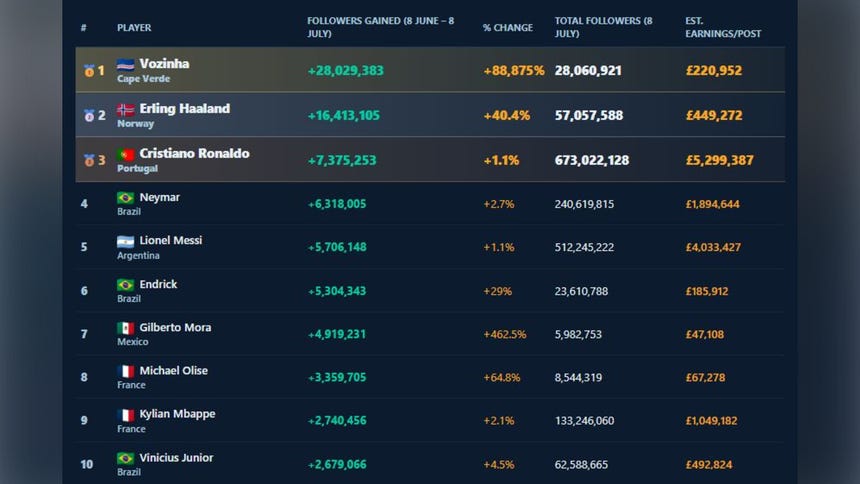
Task: Click Haaland's earnings value £449,272
Action: click(x=714, y=115)
